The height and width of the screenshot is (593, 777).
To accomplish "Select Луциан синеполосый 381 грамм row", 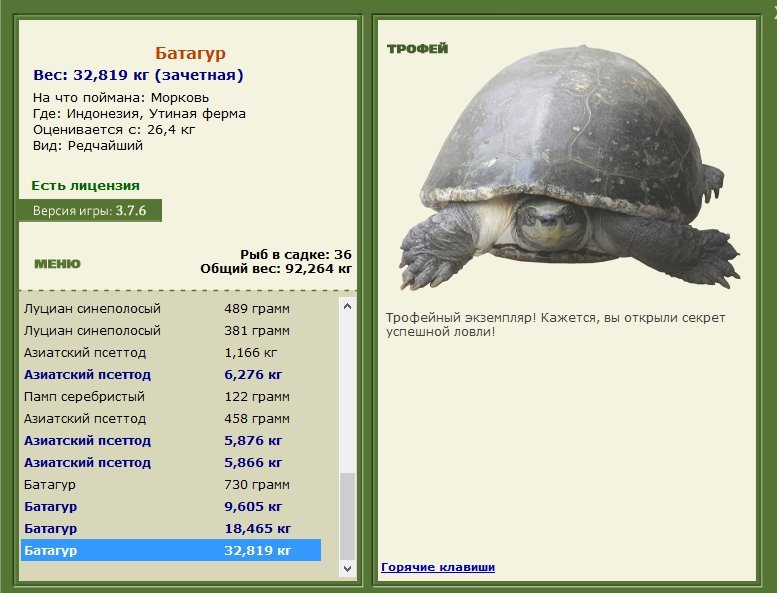I will 171,330.
